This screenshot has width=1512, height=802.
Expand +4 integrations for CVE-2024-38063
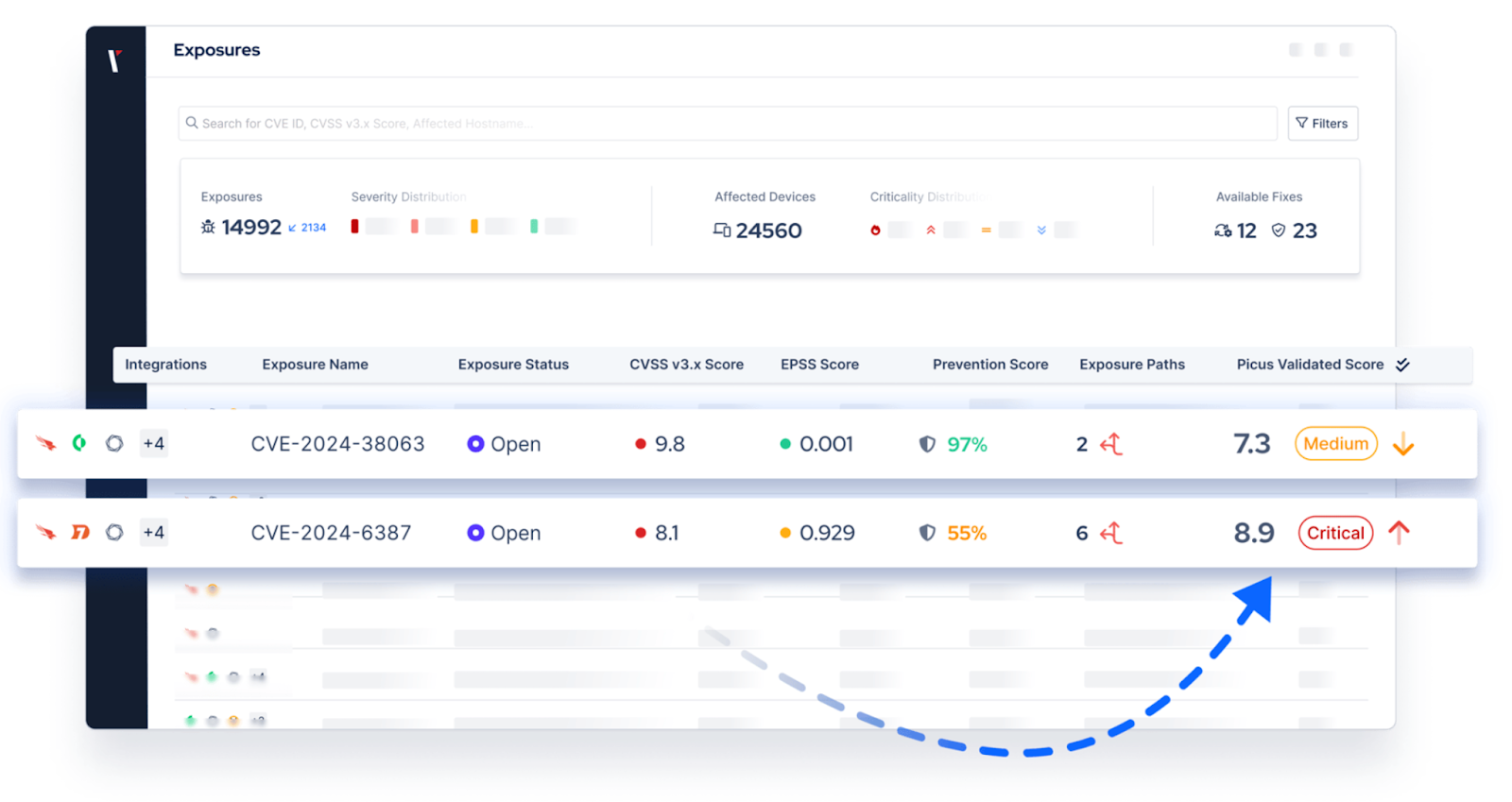(153, 444)
